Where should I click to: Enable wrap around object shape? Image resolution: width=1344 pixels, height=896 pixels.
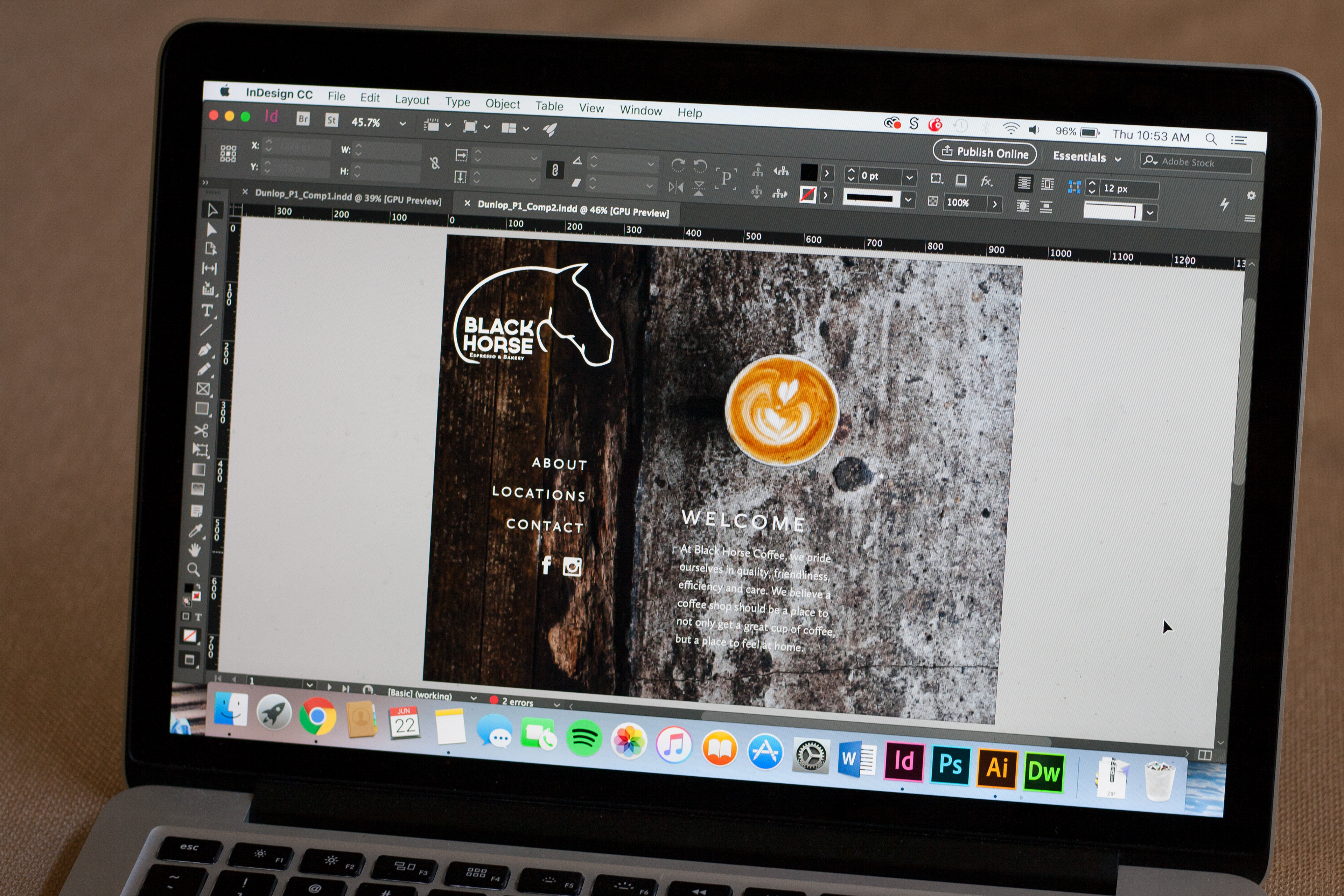1023,206
